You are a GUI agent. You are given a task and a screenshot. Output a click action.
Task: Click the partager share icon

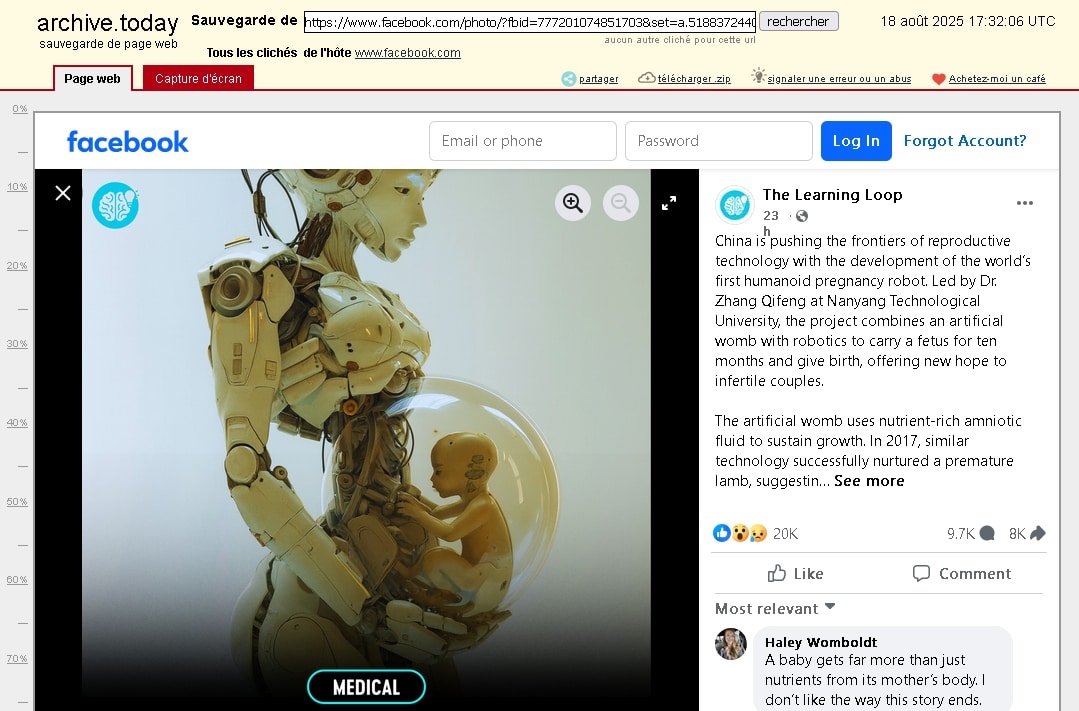[569, 77]
